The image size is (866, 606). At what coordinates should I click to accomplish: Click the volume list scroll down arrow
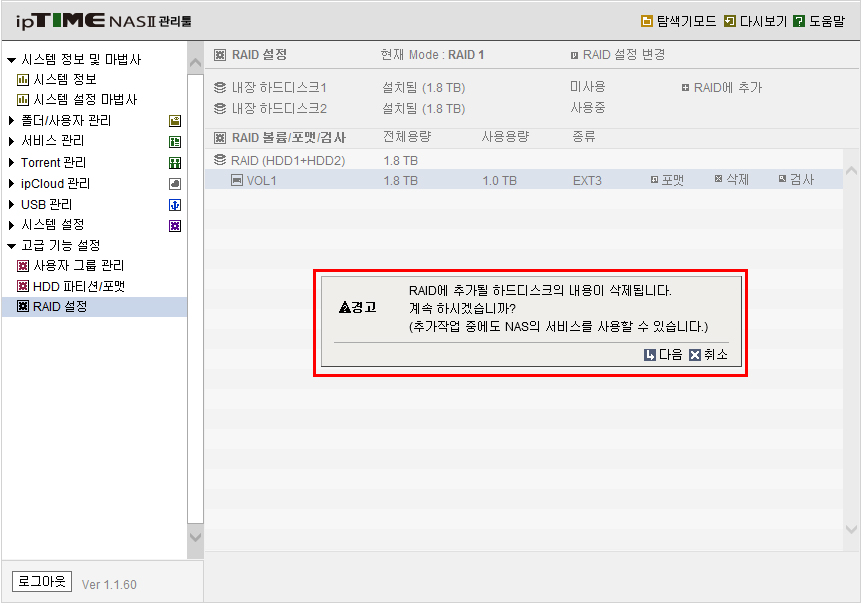tap(852, 529)
